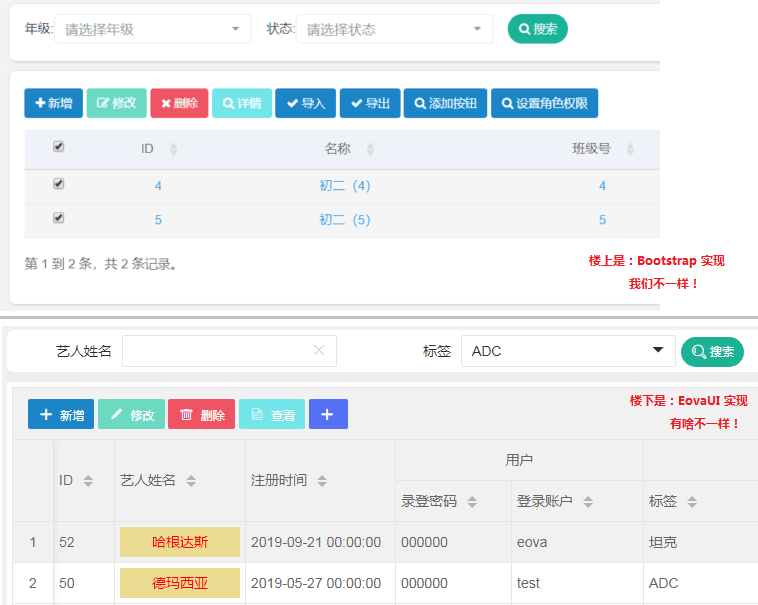
Task: Click the blue plus icon button in the EovaUI toolbar
Action: [328, 414]
